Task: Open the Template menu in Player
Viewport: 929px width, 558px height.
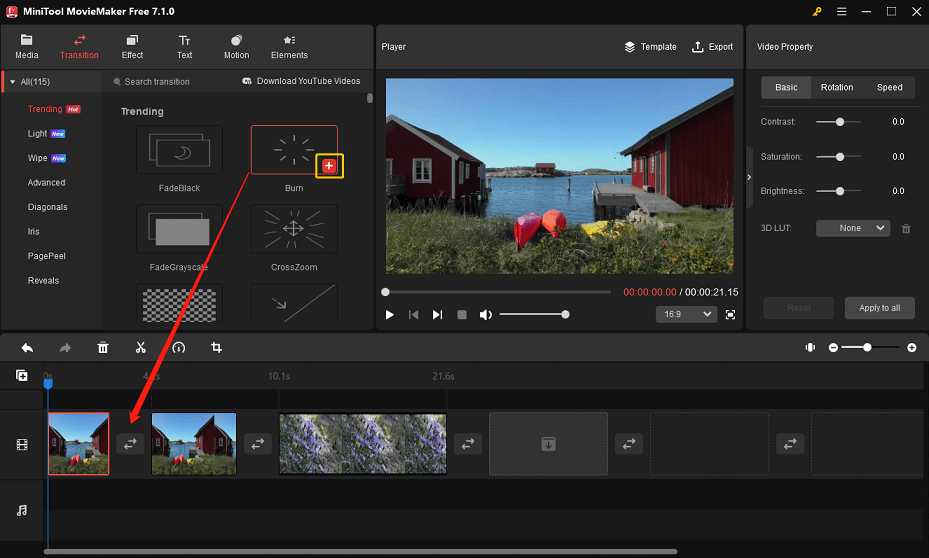Action: 651,47
